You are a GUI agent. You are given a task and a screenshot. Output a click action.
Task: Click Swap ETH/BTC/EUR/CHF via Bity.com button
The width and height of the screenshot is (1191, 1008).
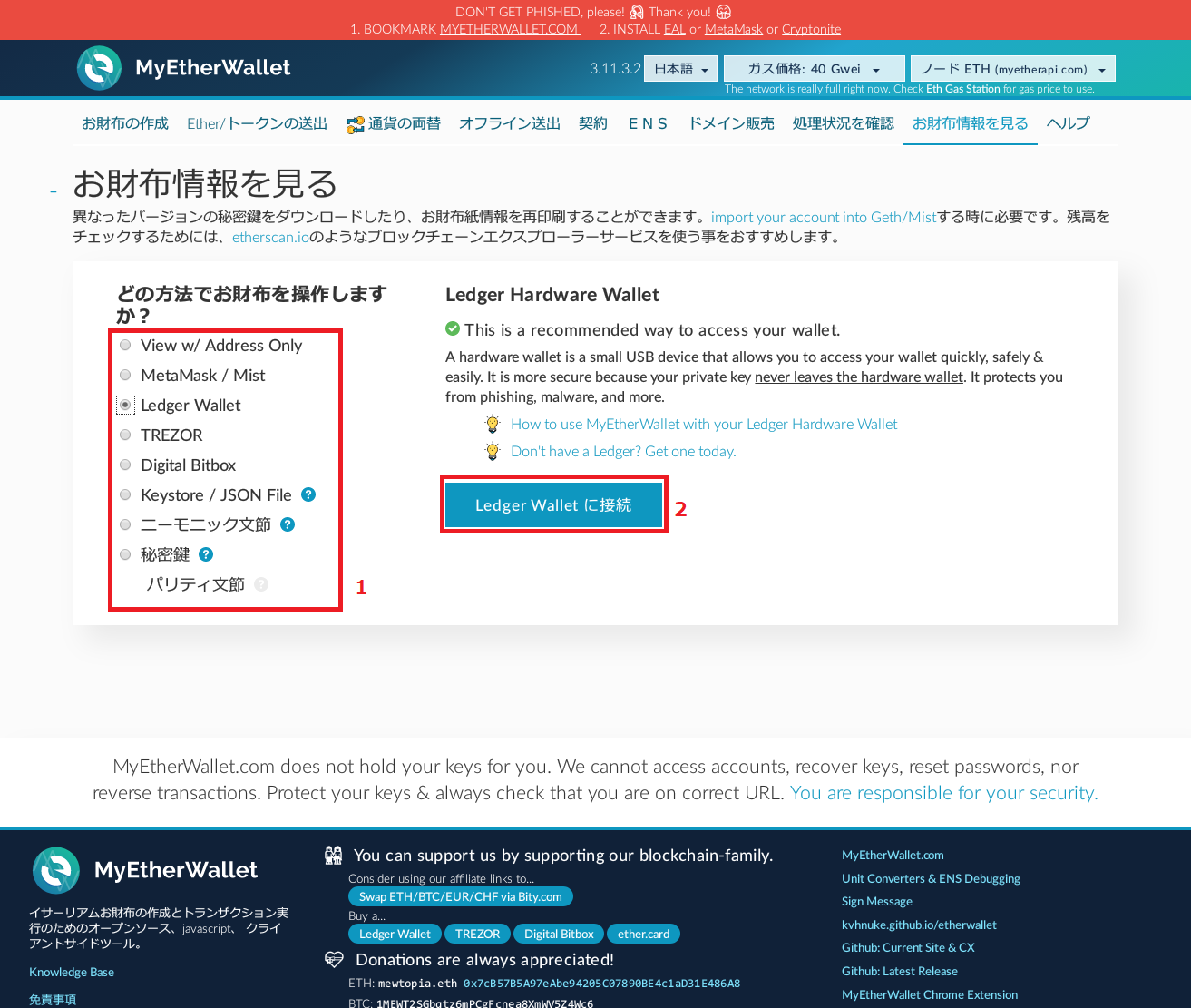pos(461,896)
